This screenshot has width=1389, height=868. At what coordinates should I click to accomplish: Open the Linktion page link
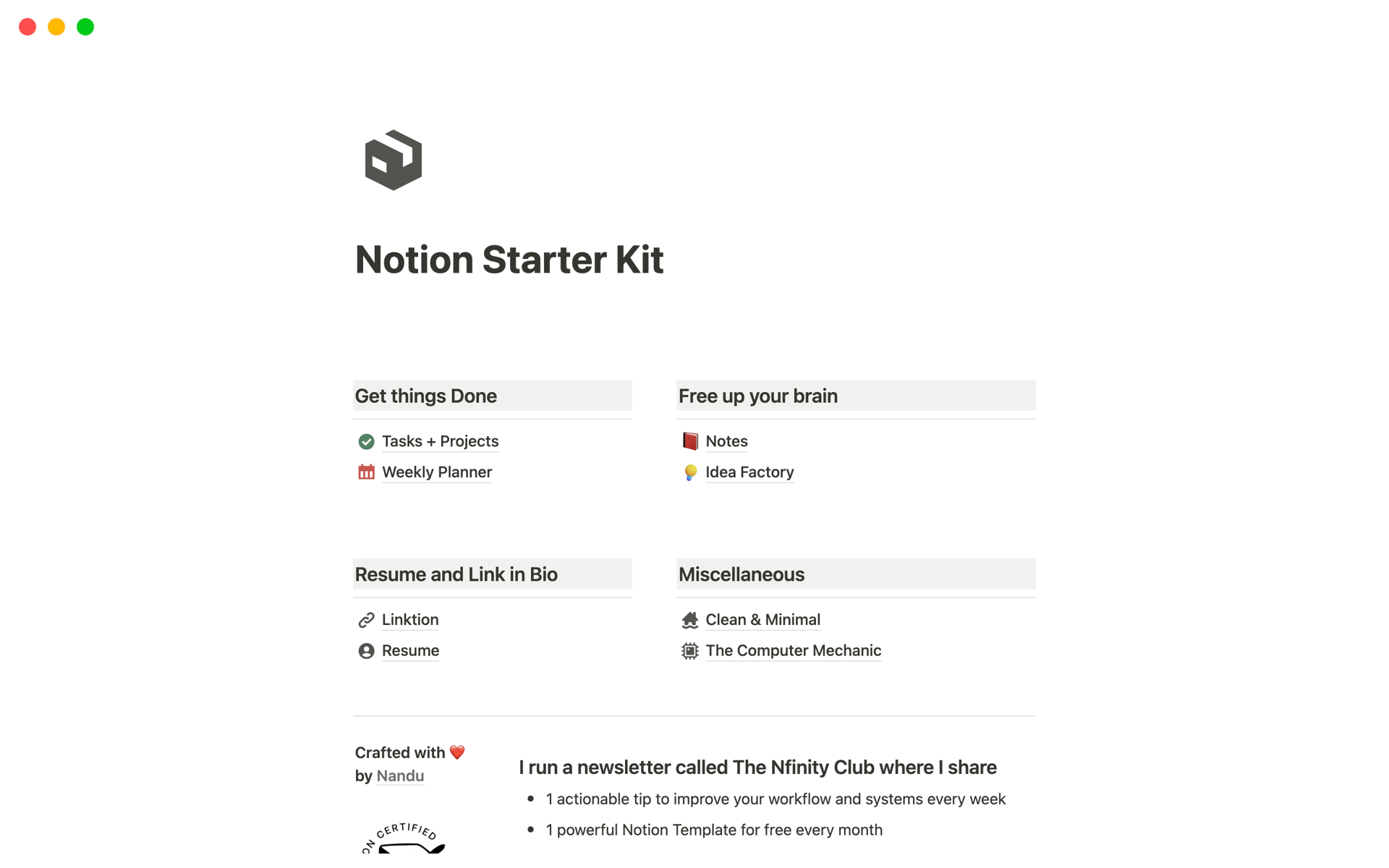[410, 620]
